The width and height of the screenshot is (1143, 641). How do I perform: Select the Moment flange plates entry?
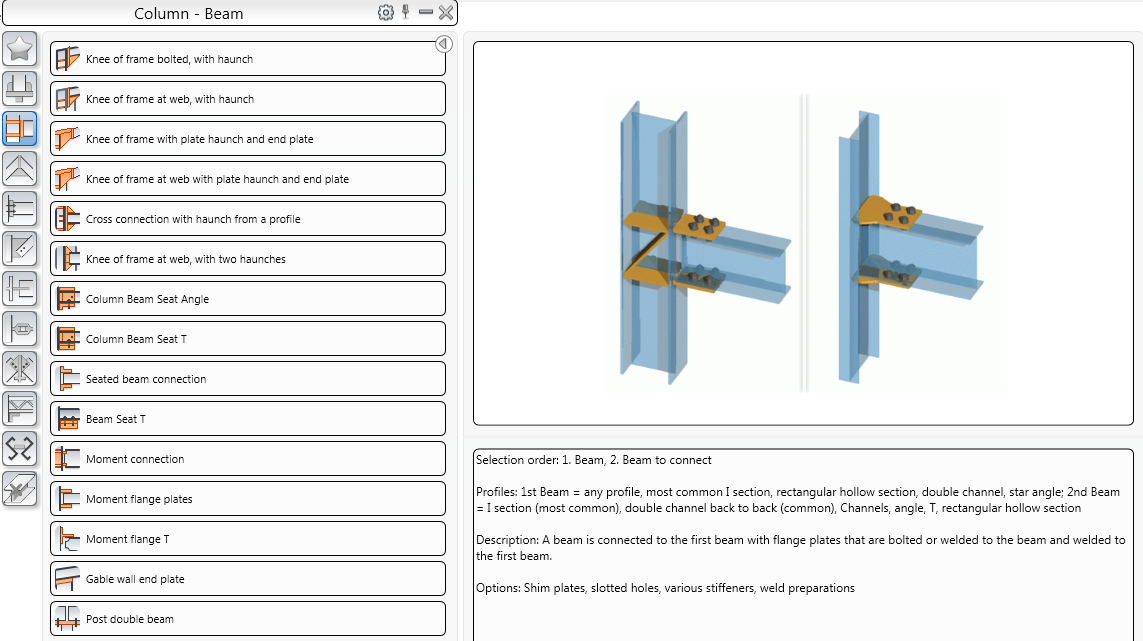click(248, 499)
